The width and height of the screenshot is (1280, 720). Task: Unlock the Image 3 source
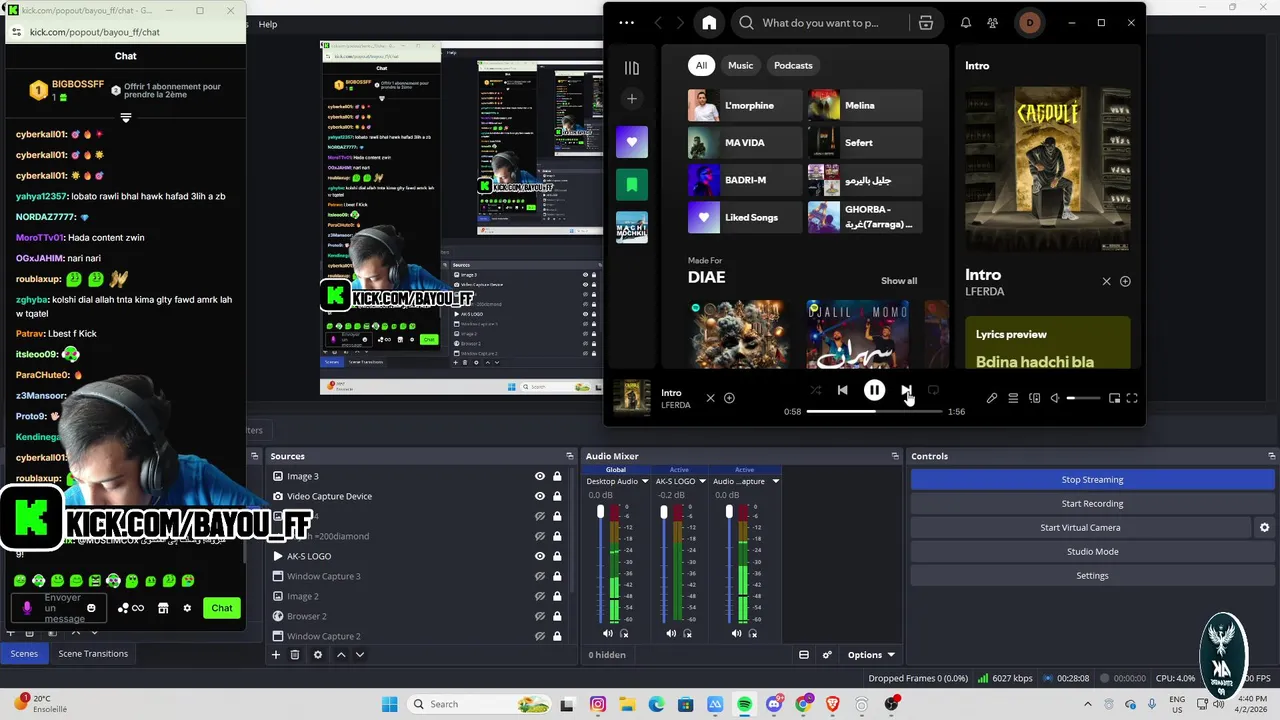coord(557,476)
